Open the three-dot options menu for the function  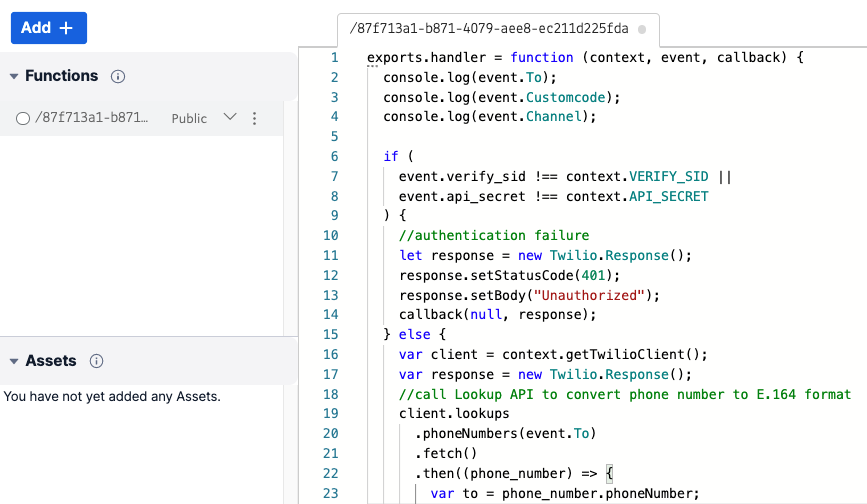[254, 118]
